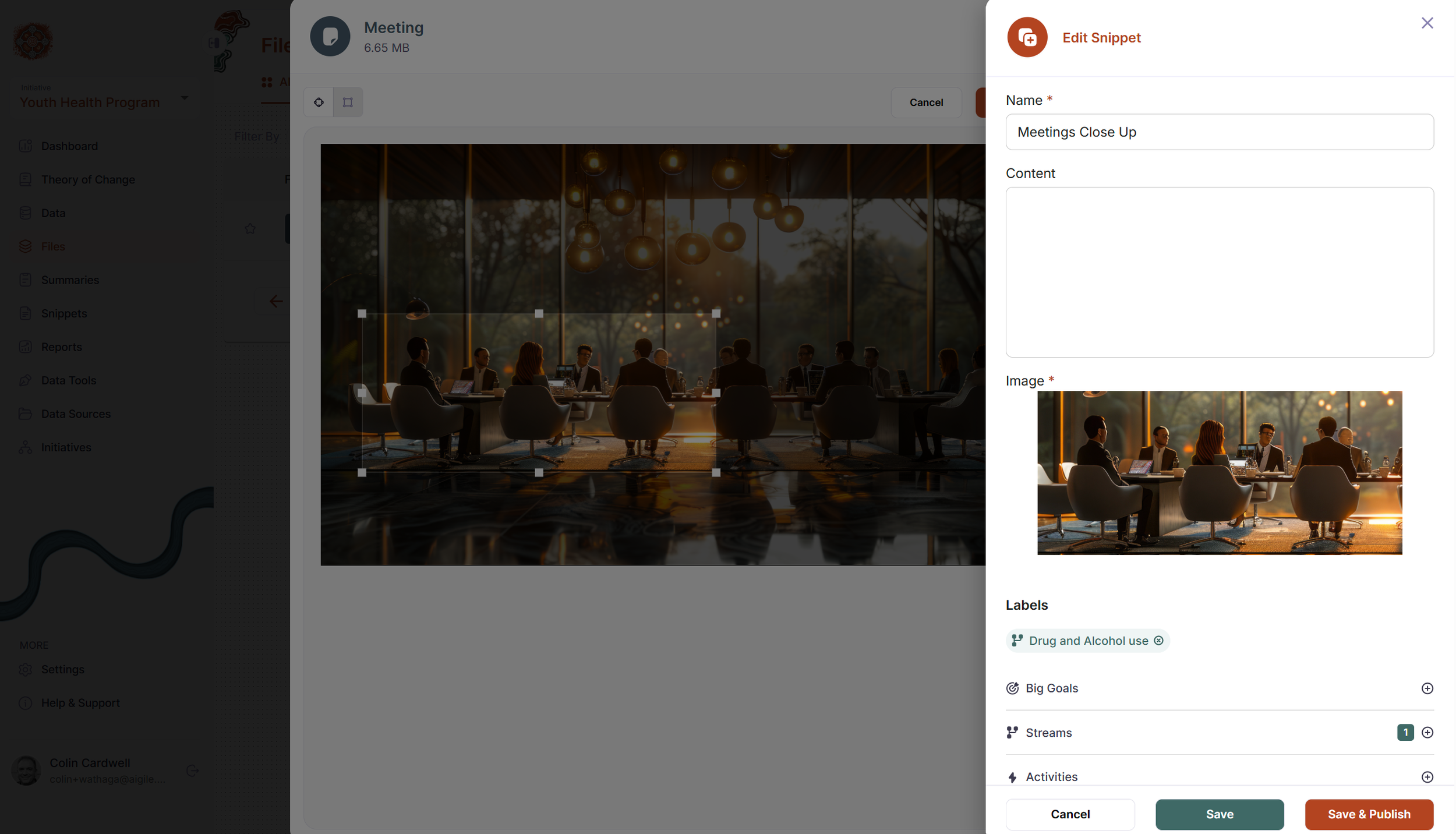Image resolution: width=1456 pixels, height=834 pixels.
Task: Click the Edit Snippet header icon
Action: (1027, 37)
